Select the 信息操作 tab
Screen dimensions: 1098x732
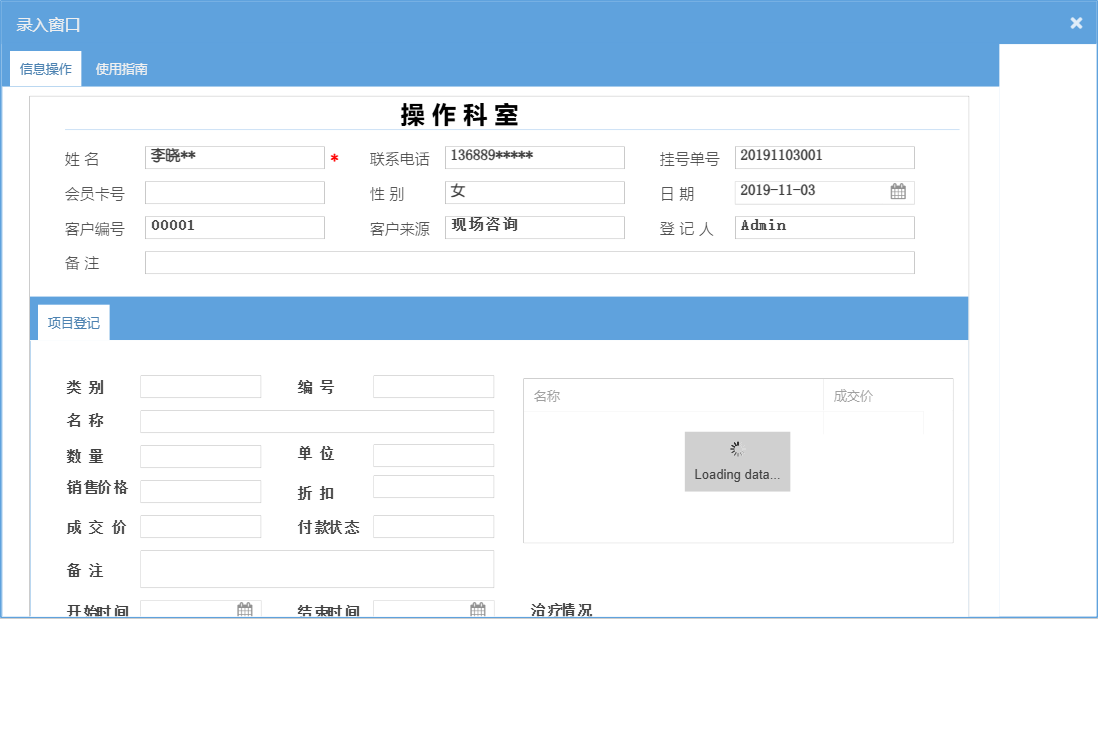coord(45,68)
